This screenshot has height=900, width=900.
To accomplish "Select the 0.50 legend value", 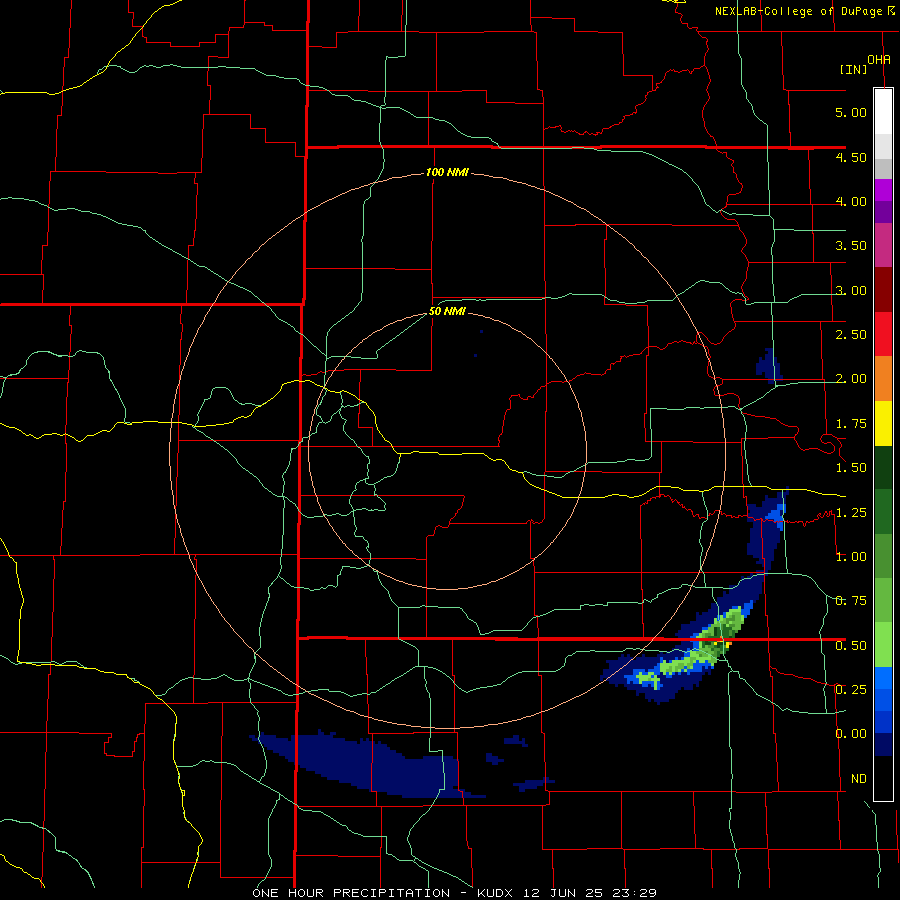I will (x=851, y=646).
